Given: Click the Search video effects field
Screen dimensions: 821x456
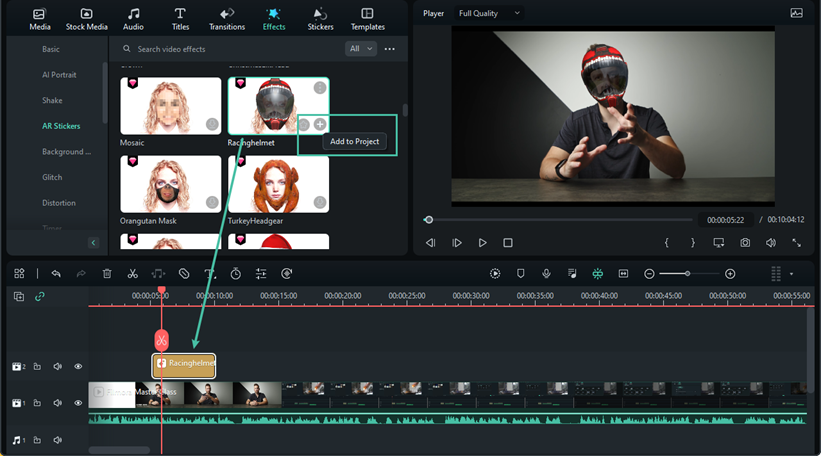Looking at the screenshot, I should (230, 49).
